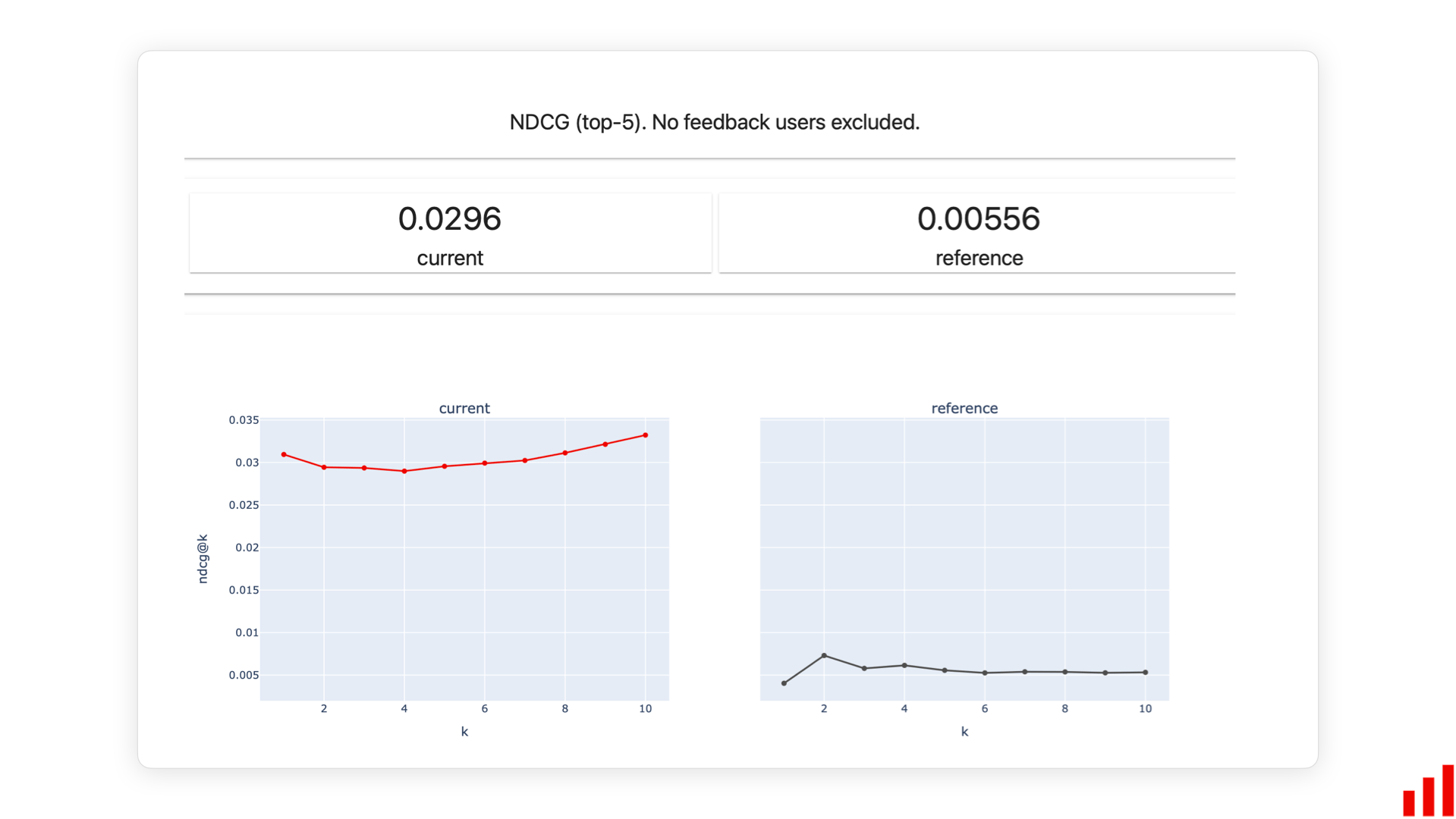Select the last data point on the current red line
The width and height of the screenshot is (1456, 819).
tap(646, 435)
